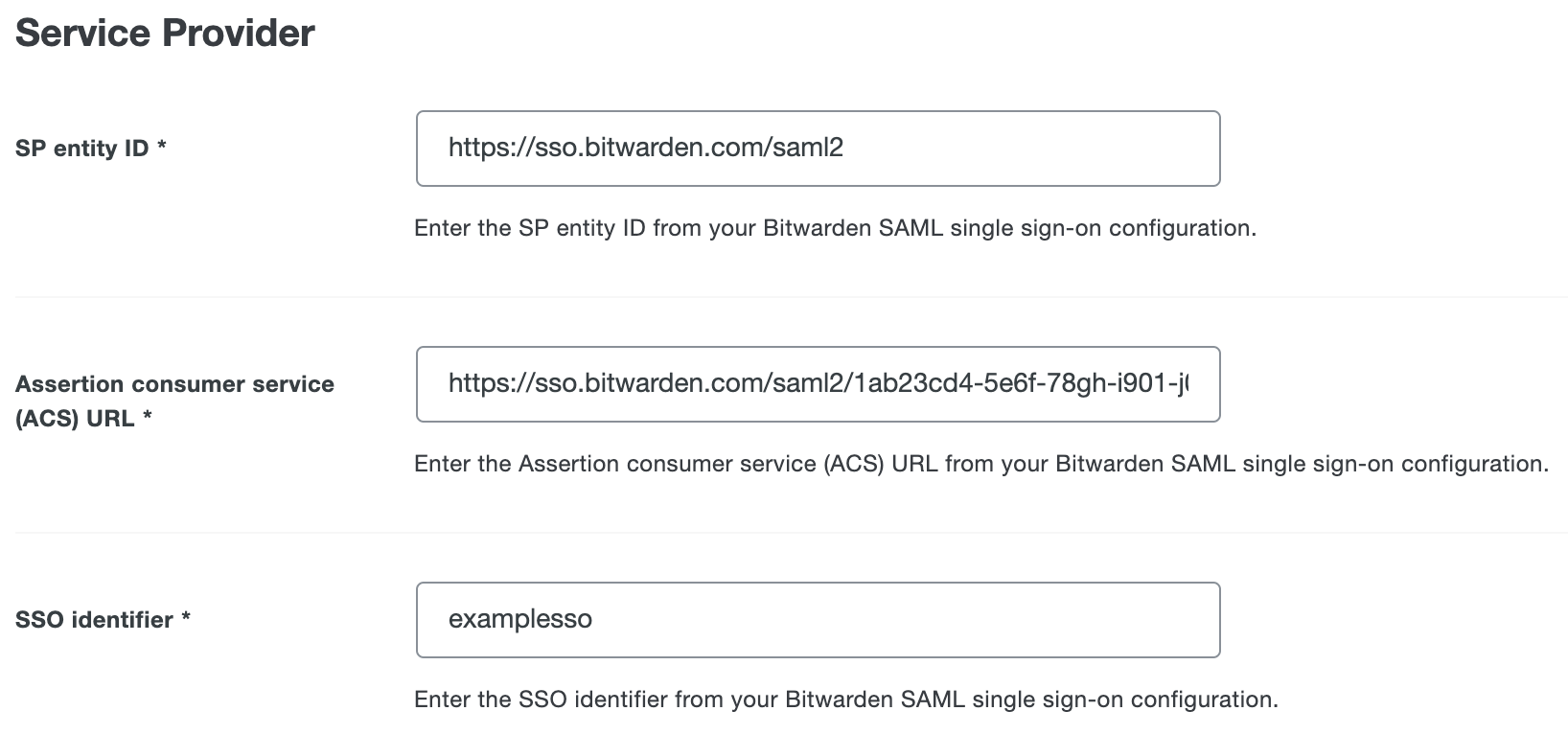
Task: Click the SSO identifier helper text
Action: click(846, 700)
